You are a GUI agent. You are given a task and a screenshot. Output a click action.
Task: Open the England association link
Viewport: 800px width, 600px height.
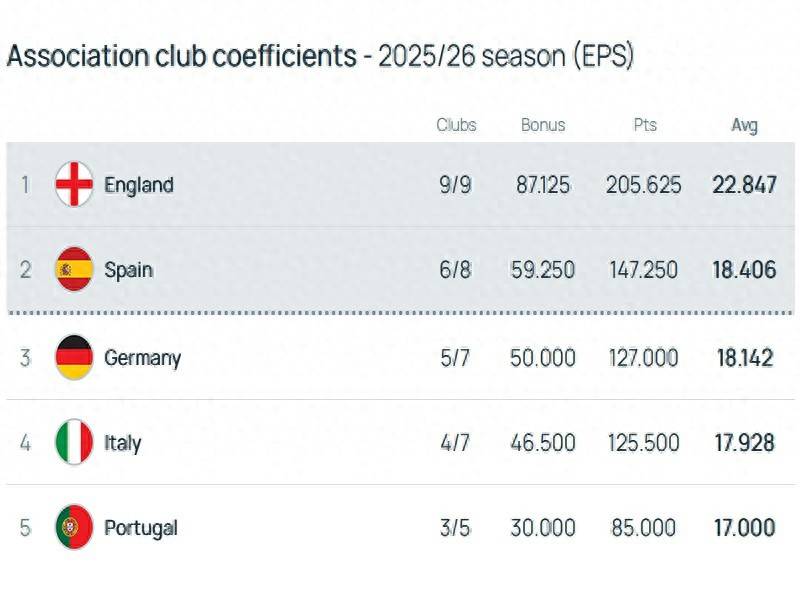(139, 185)
